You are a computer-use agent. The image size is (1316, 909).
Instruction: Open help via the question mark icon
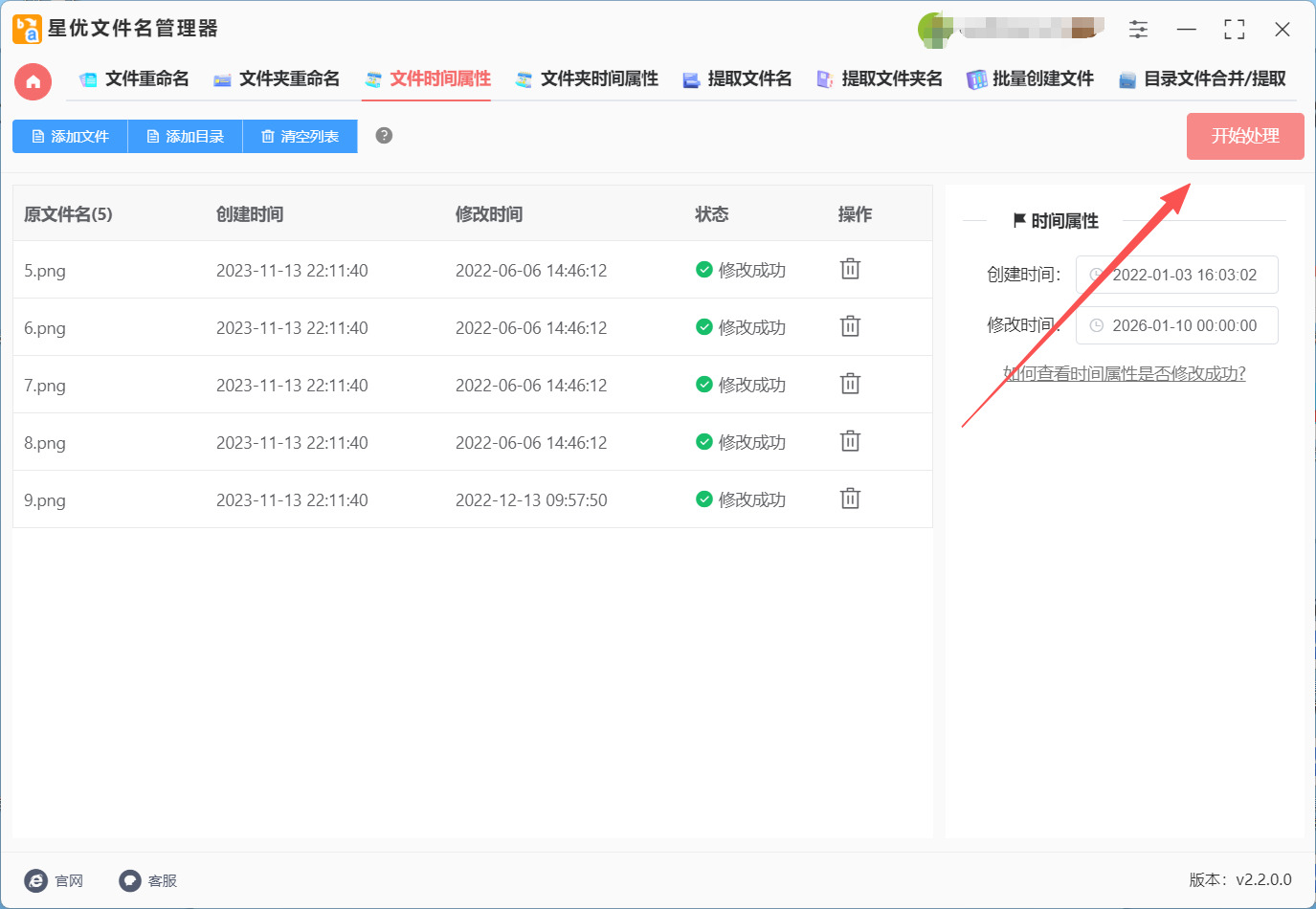click(x=384, y=136)
